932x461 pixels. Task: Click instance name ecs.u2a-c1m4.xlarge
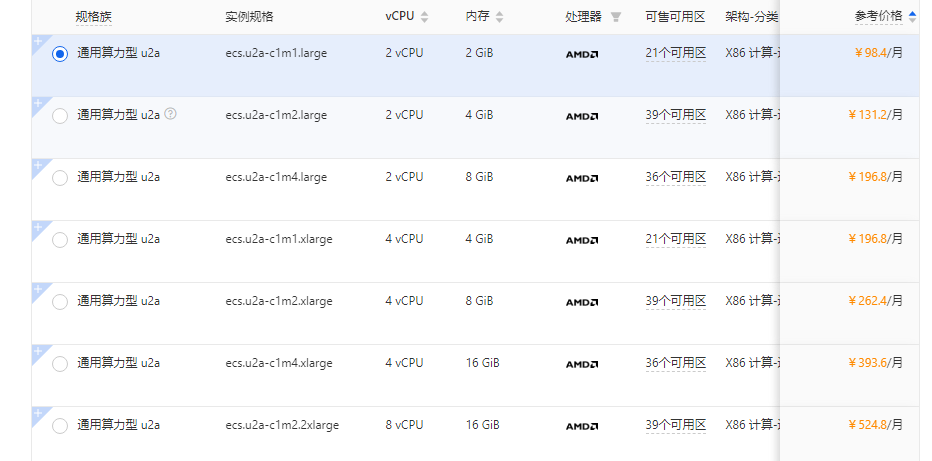pyautogui.click(x=279, y=363)
